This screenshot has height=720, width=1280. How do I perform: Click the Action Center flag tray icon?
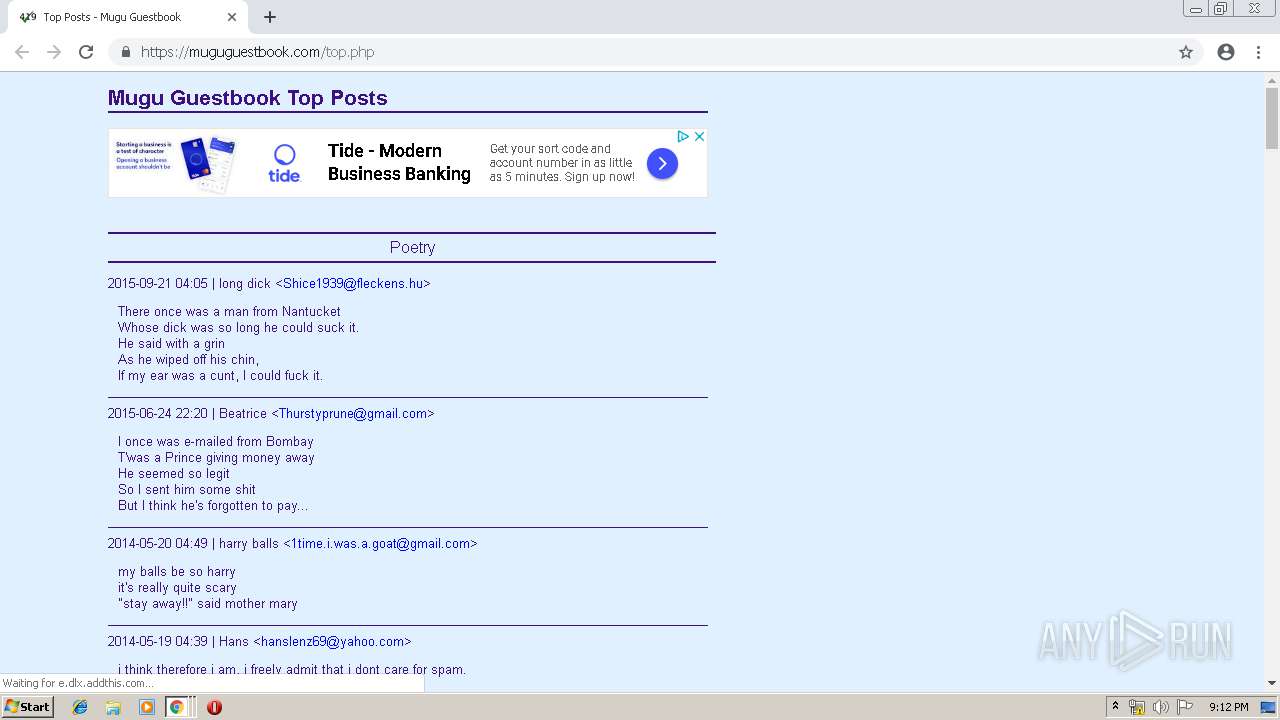[1185, 707]
